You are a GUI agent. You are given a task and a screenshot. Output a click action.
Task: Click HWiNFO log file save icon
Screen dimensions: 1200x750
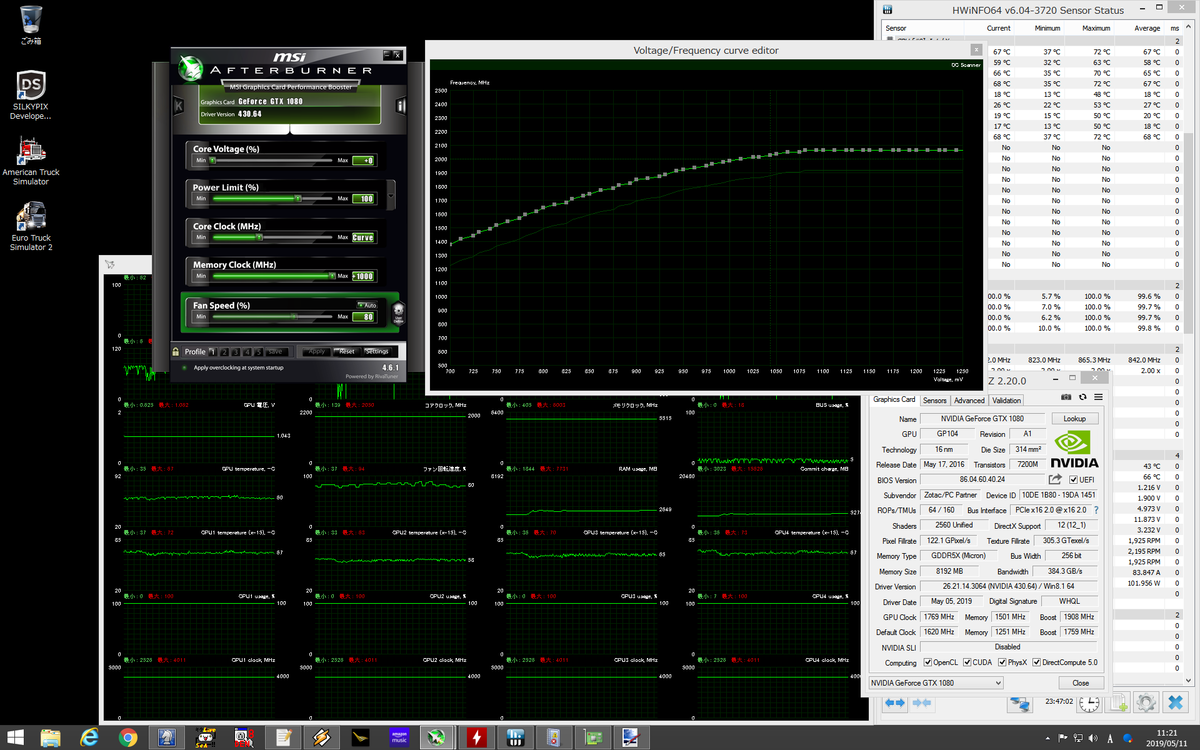[1117, 703]
